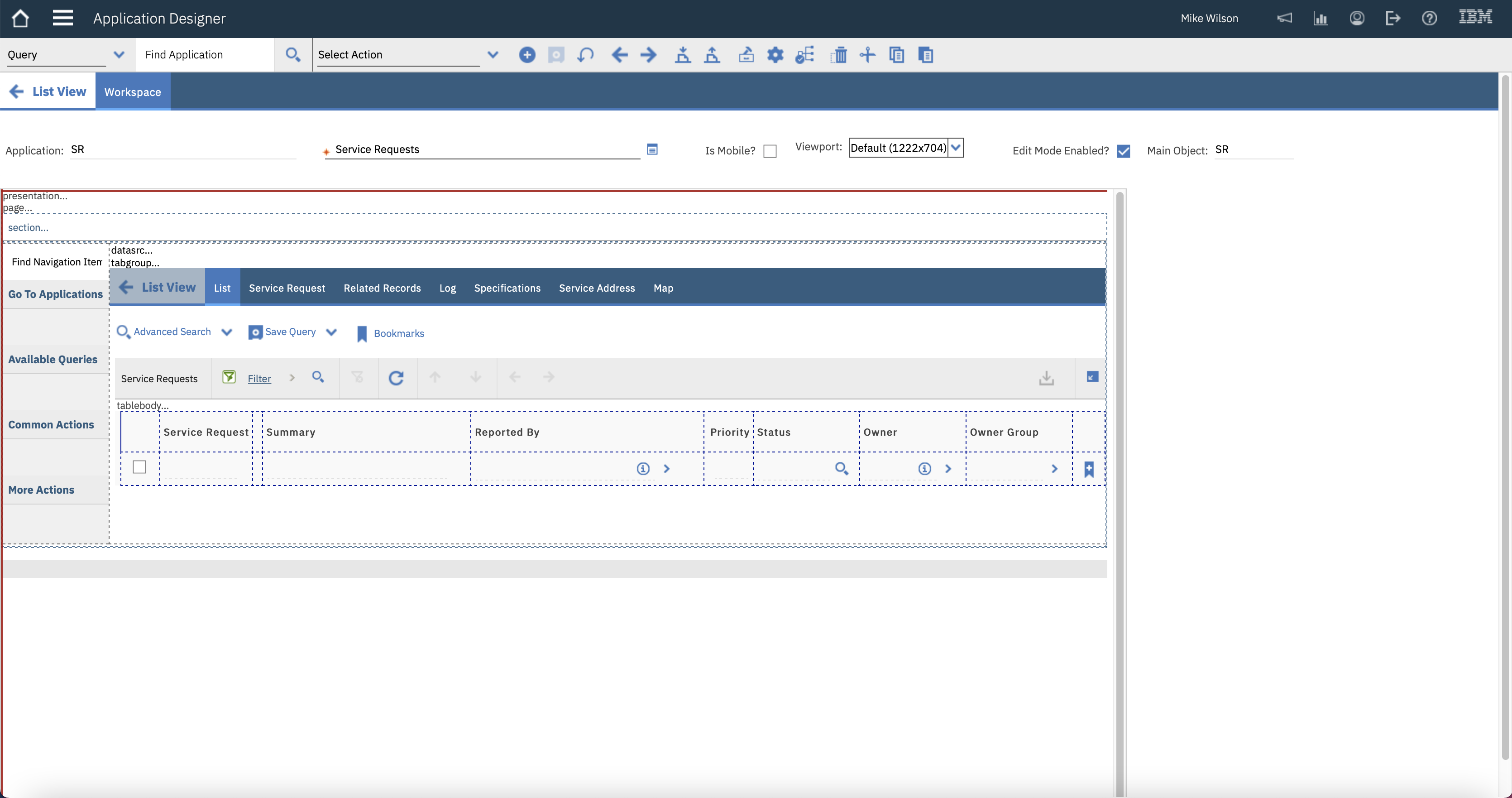1512x798 pixels.
Task: Click the Find Application input field
Action: pos(204,55)
